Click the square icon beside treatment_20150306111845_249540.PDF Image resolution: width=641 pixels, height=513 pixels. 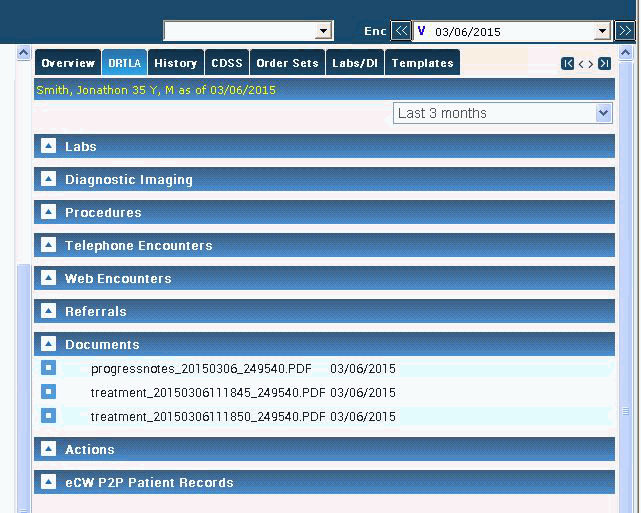pyautogui.click(x=48, y=392)
